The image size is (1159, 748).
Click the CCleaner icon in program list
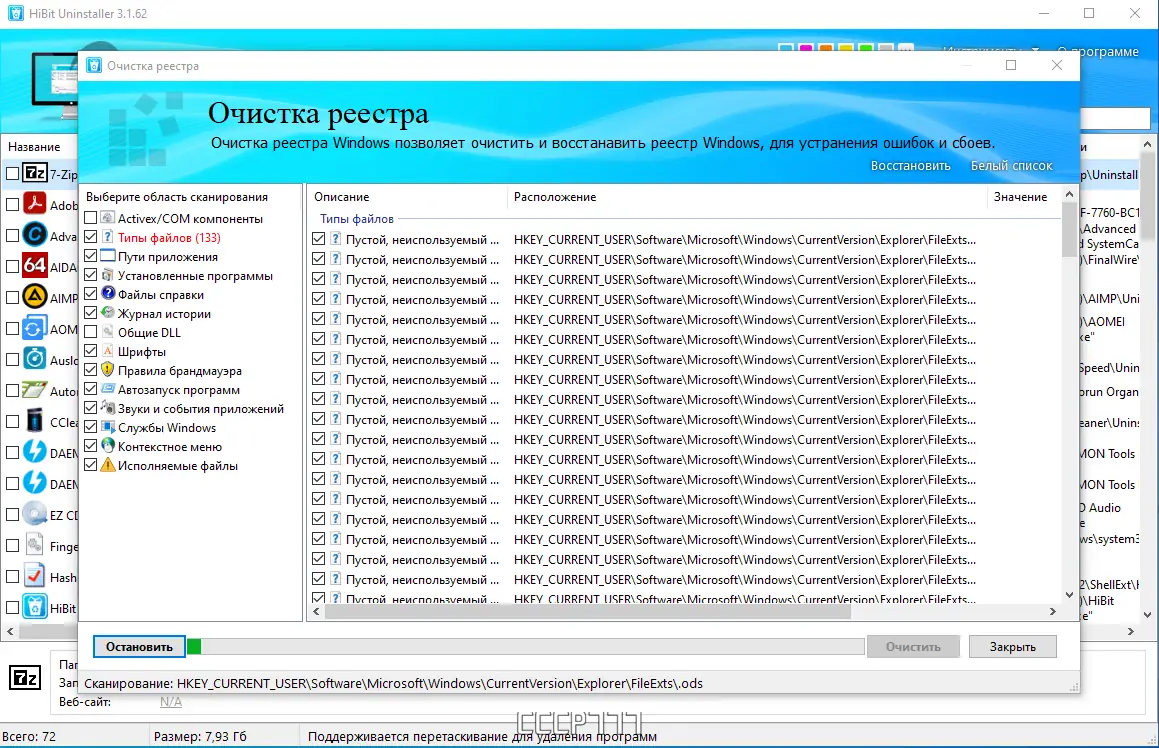[35, 421]
